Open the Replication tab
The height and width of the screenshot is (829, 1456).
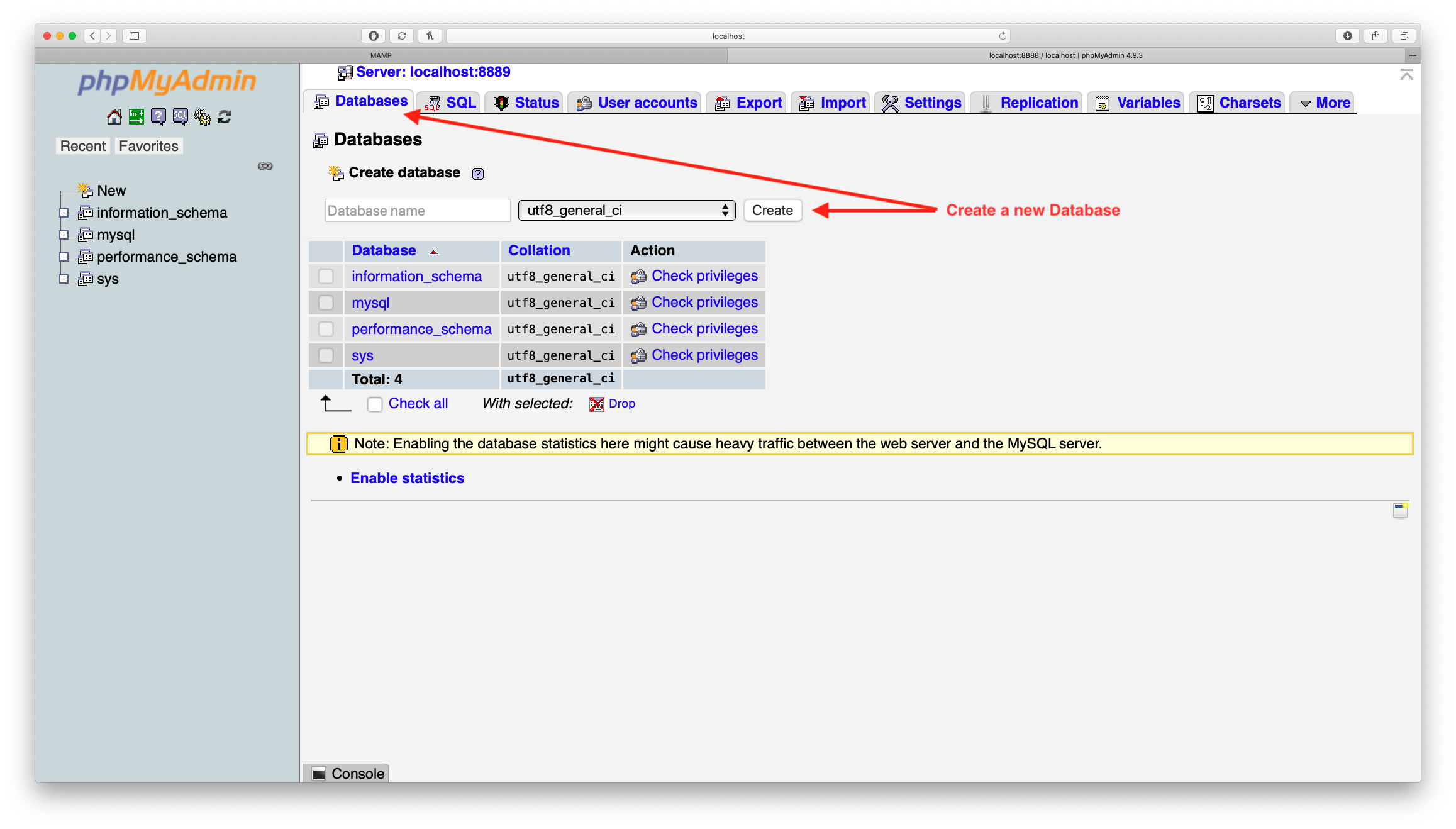pos(1028,103)
